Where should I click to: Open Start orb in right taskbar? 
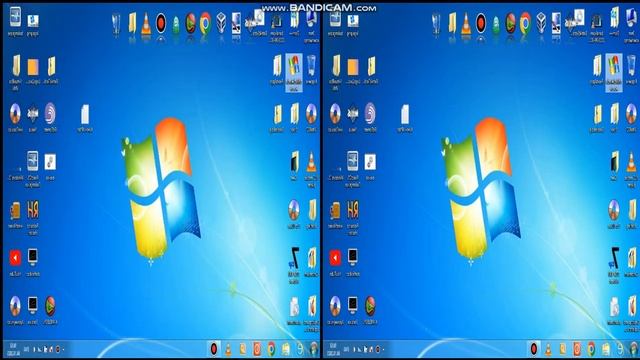[x=633, y=349]
